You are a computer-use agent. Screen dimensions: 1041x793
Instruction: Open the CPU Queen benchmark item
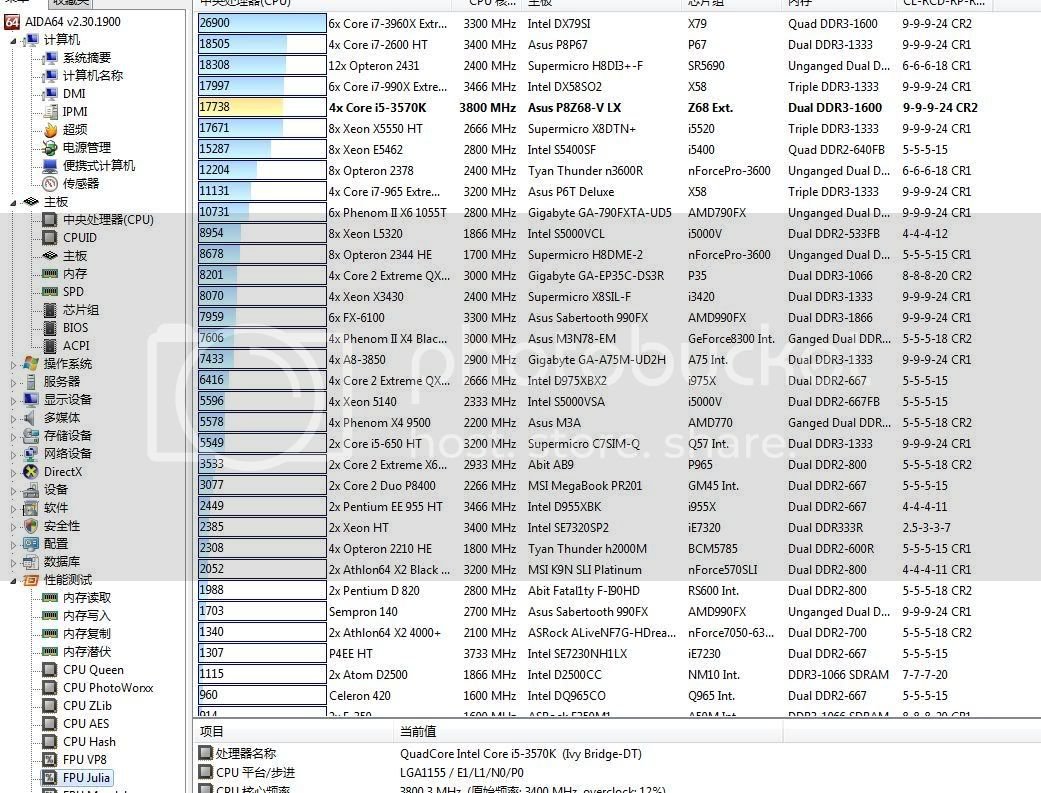[x=93, y=670]
